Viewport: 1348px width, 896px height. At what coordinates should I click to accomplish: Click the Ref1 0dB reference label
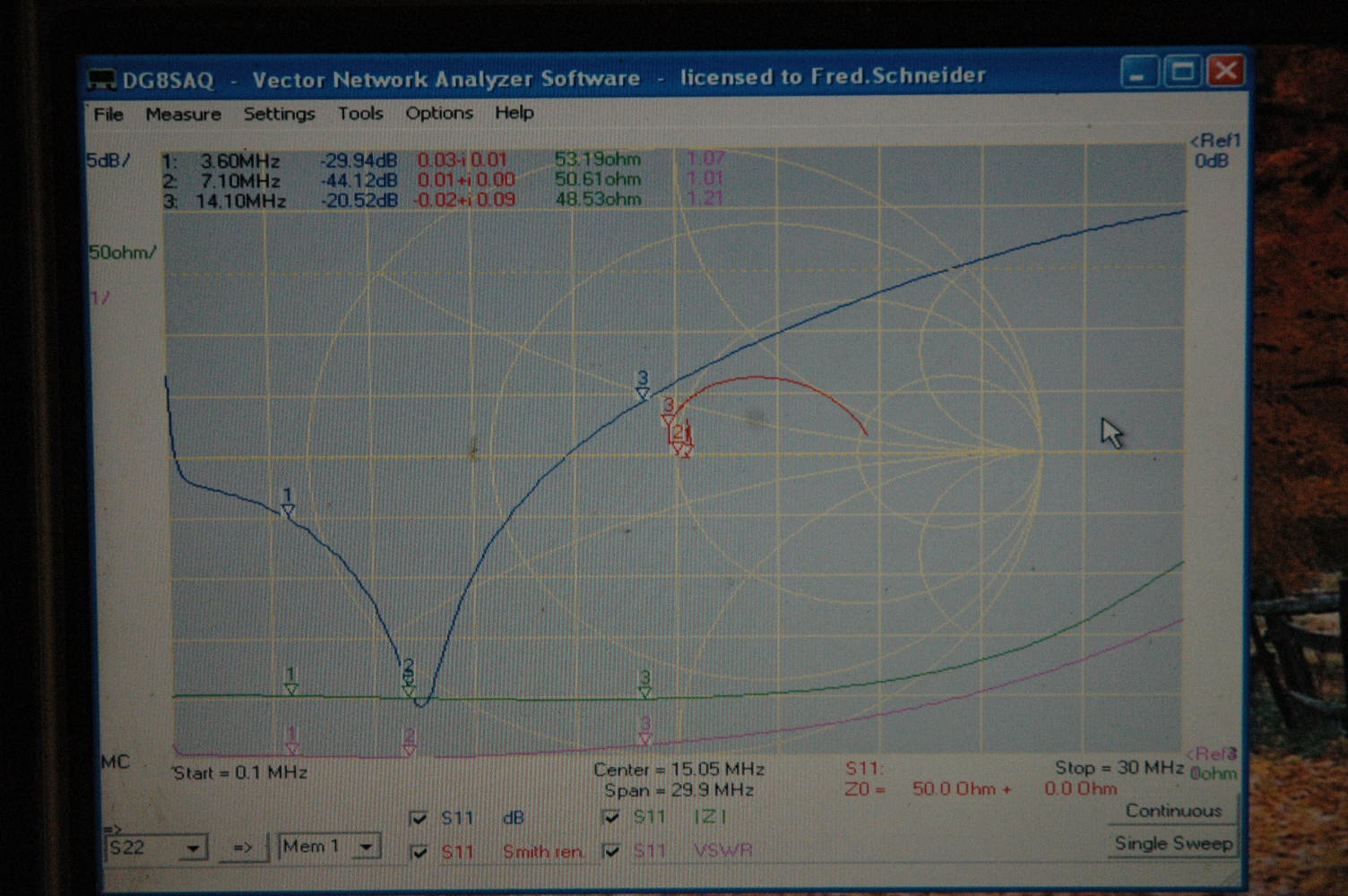click(x=1215, y=151)
